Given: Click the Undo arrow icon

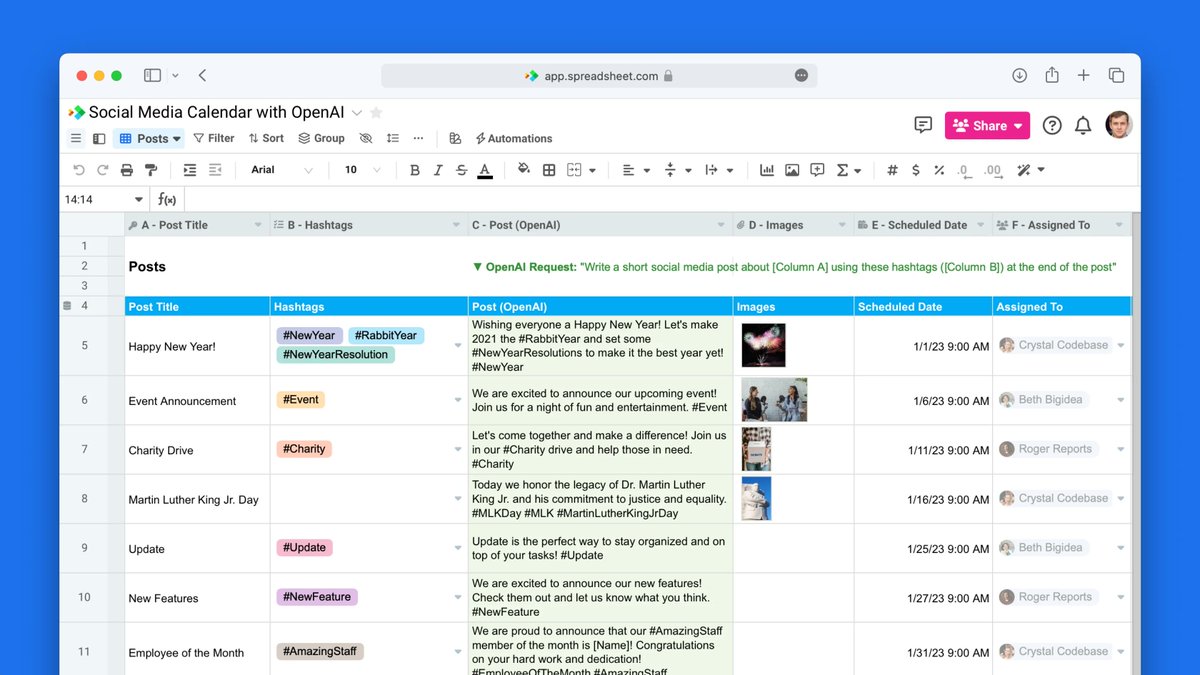Looking at the screenshot, I should [x=79, y=170].
